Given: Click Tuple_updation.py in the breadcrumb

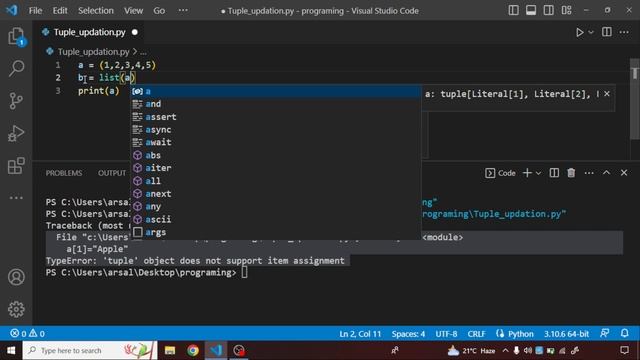Looking at the screenshot, I should pos(93,52).
